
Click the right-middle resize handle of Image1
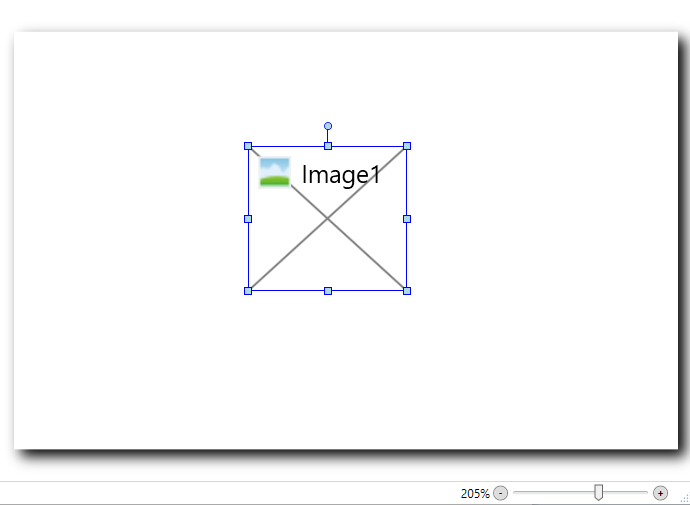(x=407, y=219)
